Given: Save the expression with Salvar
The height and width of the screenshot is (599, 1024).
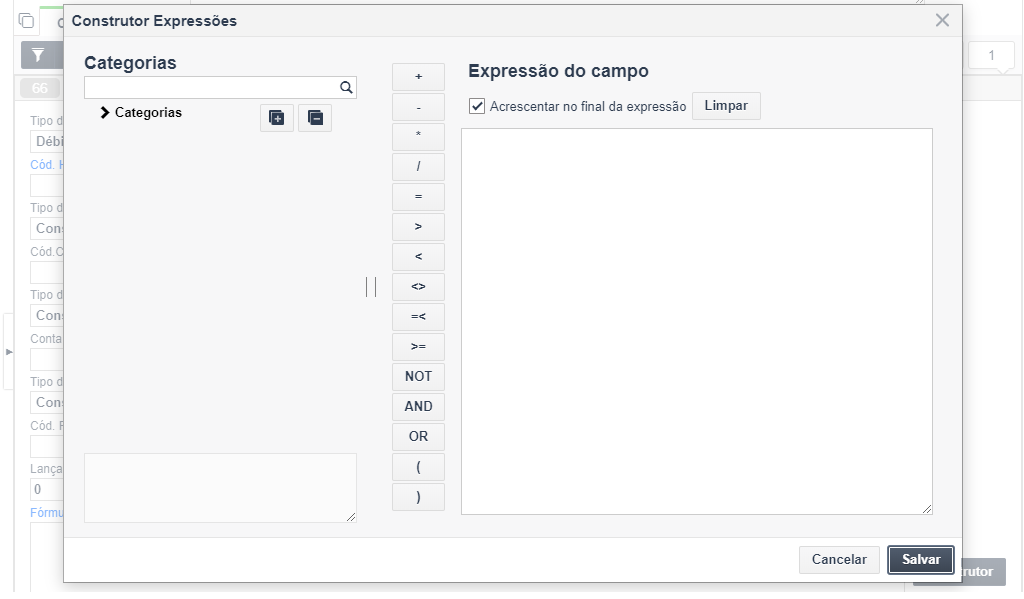Looking at the screenshot, I should tap(921, 560).
